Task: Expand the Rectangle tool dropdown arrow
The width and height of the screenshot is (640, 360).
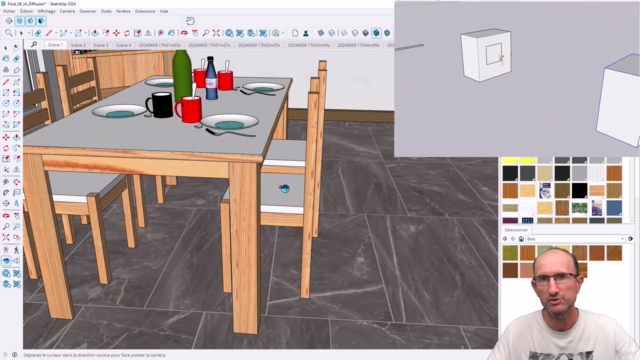Action: tap(85, 33)
